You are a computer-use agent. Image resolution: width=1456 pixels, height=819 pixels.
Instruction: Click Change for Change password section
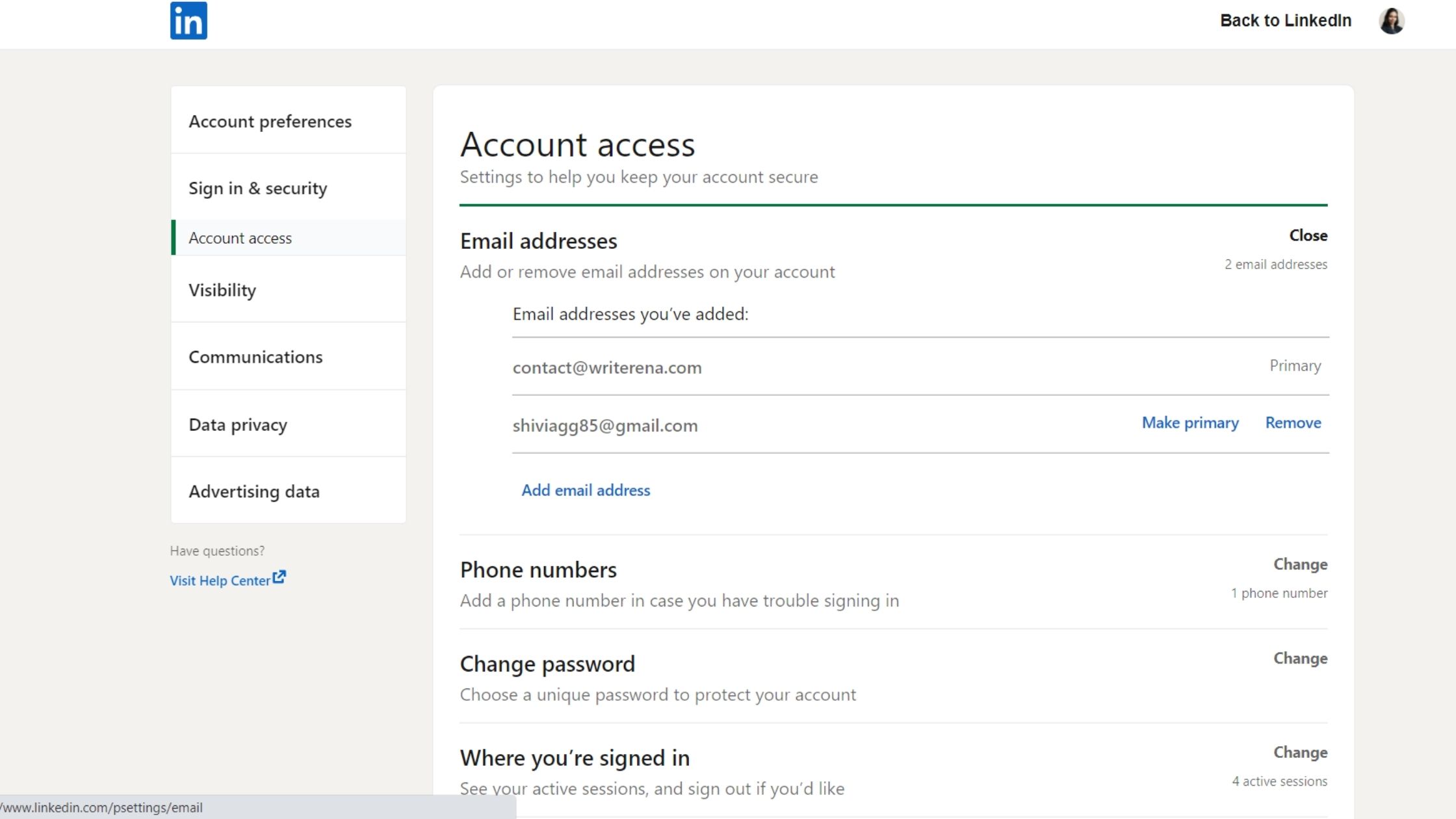pyautogui.click(x=1300, y=658)
